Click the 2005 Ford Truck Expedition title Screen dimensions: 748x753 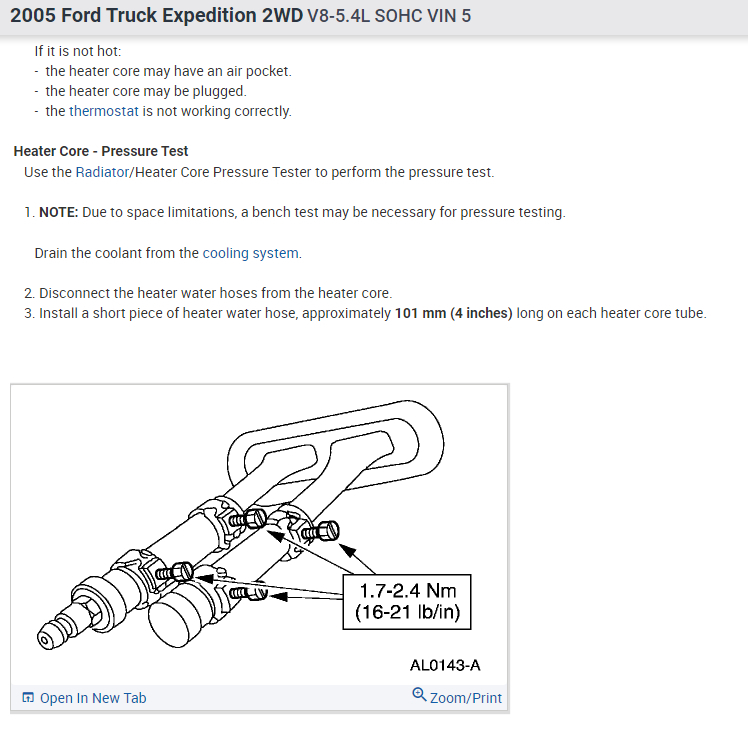tap(157, 15)
